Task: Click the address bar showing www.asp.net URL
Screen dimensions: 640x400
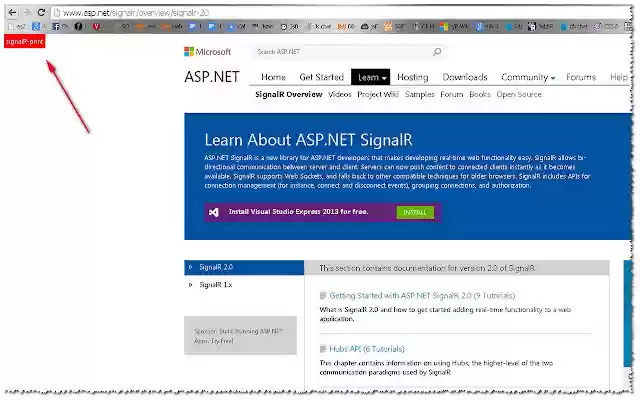Action: [x=341, y=13]
